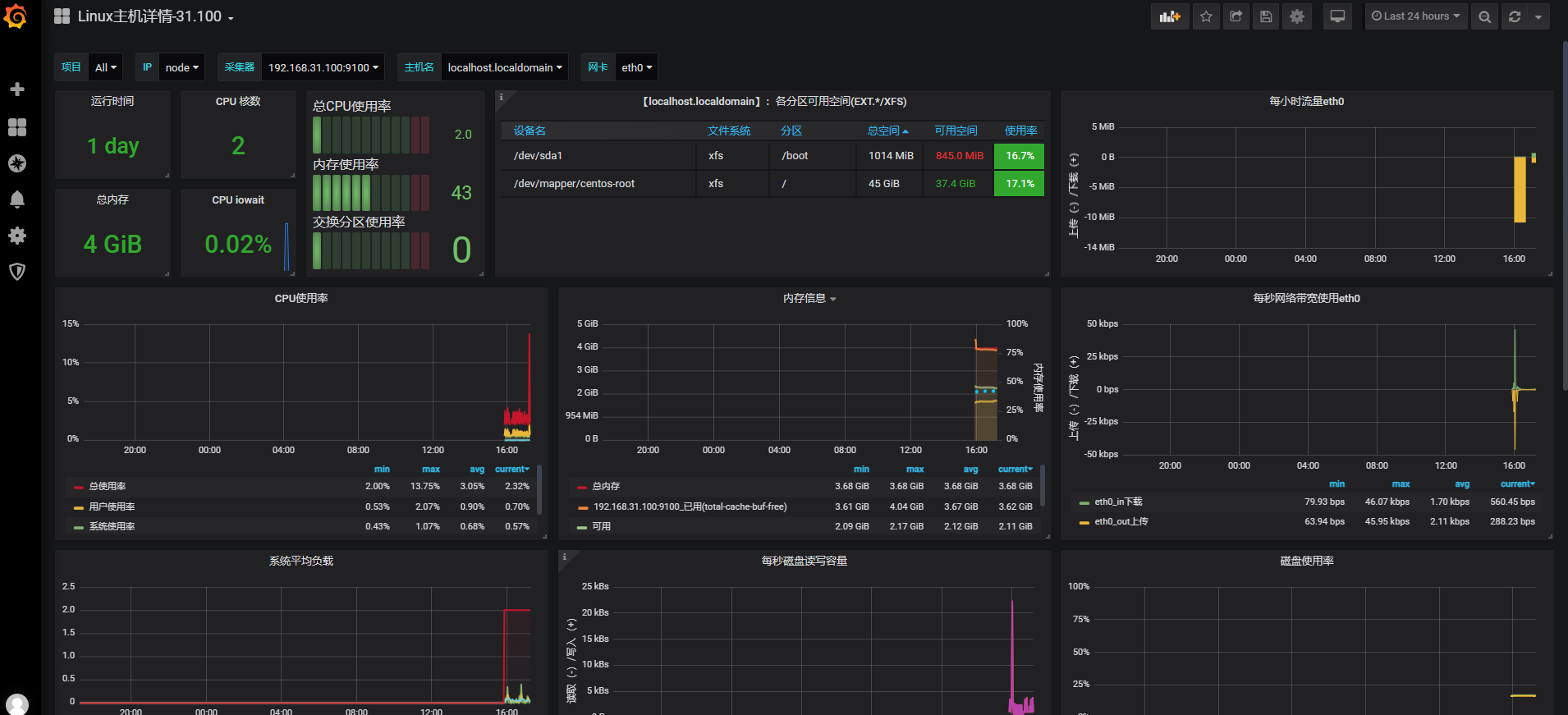Viewport: 1568px width, 715px height.
Task: Toggle the 已用(total-cache-buf-free) legend series
Action: coord(690,507)
